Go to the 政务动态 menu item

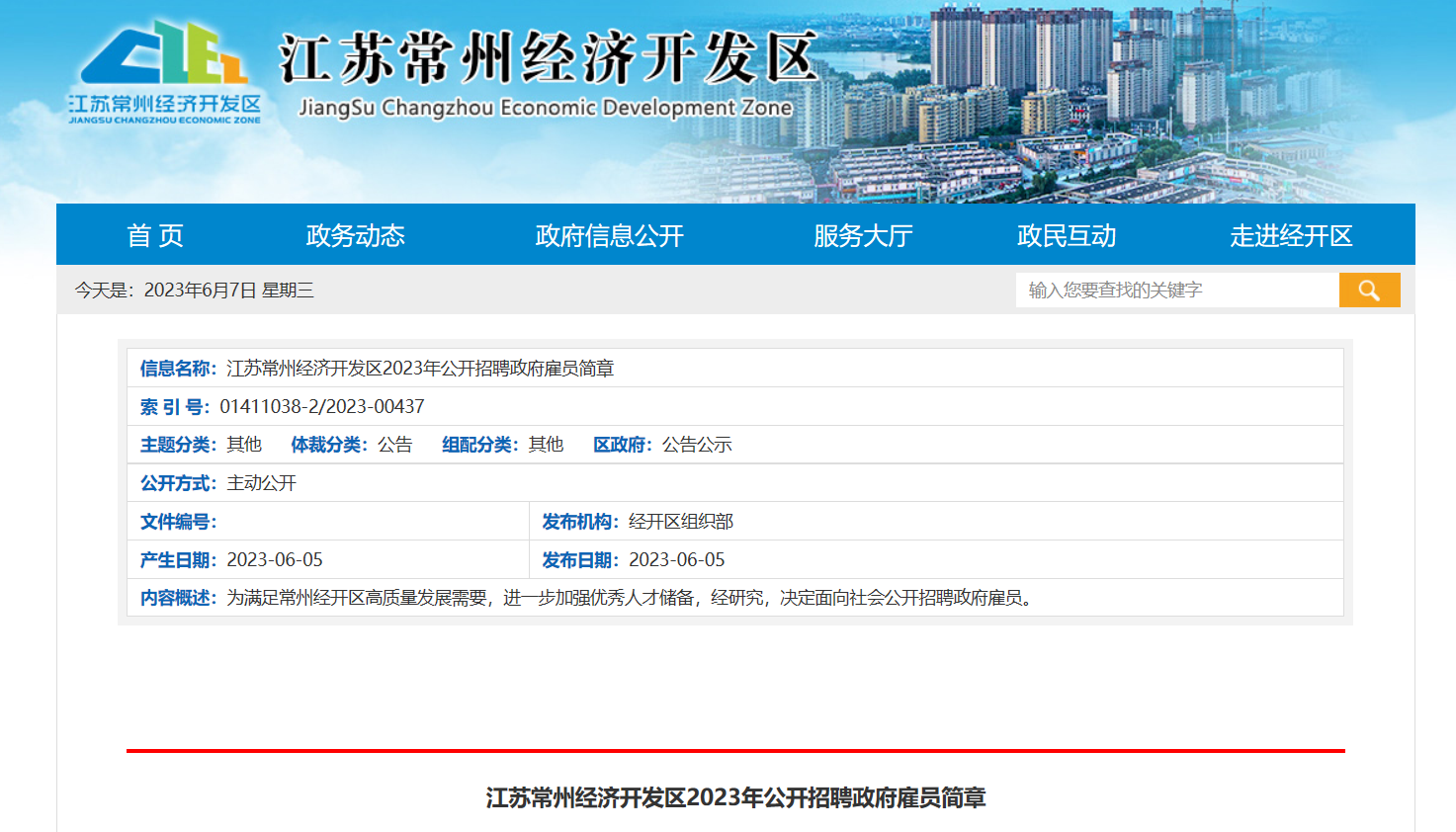tap(356, 235)
